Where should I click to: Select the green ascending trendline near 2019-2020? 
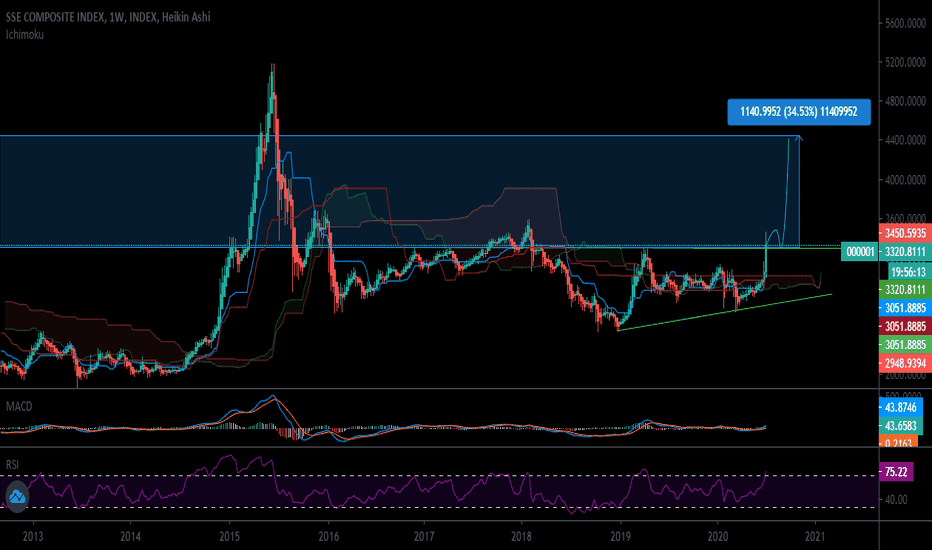coord(725,312)
